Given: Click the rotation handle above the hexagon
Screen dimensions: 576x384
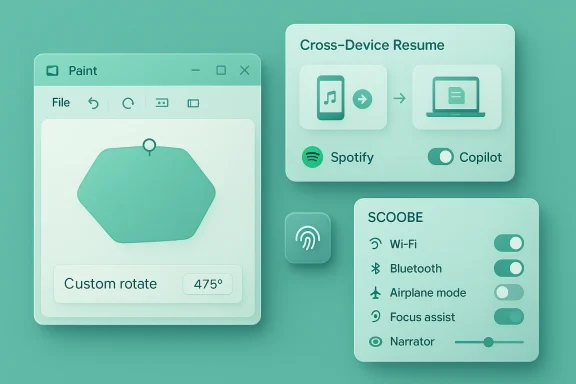Looking at the screenshot, I should 149,146.
